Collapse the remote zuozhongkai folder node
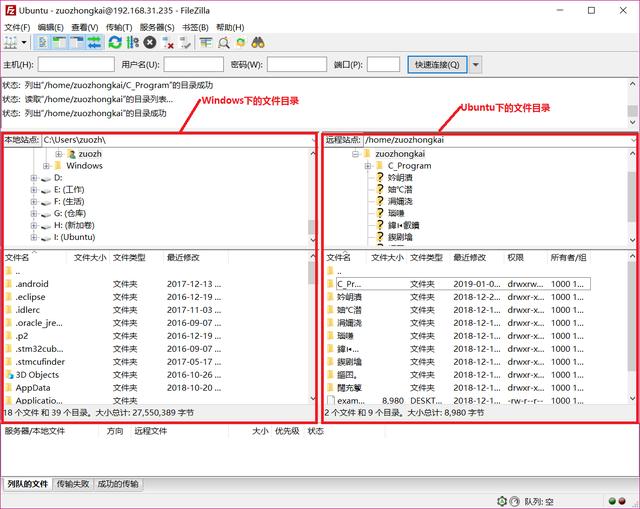640x509 pixels. [355, 154]
